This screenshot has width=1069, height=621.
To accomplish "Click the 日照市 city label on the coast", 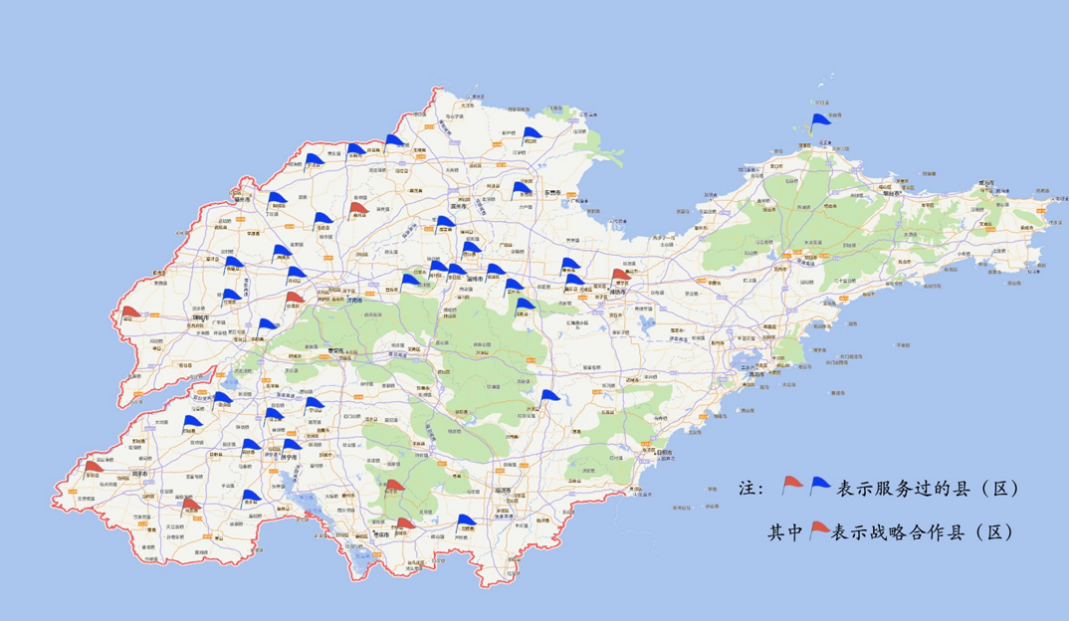I will pyautogui.click(x=663, y=452).
